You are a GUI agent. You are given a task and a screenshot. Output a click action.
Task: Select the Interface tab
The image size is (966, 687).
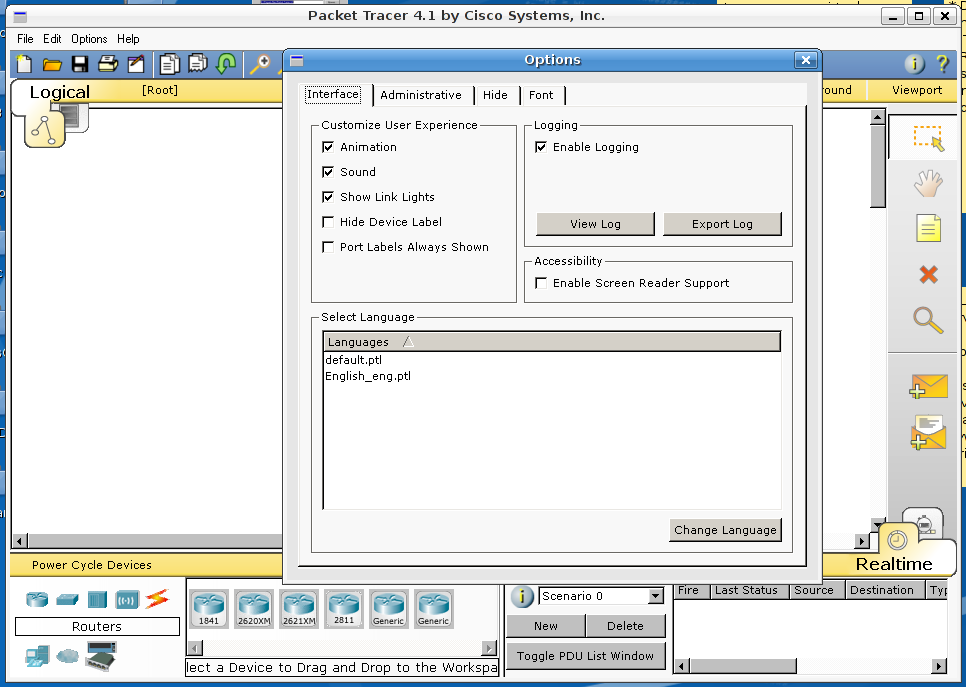click(333, 94)
